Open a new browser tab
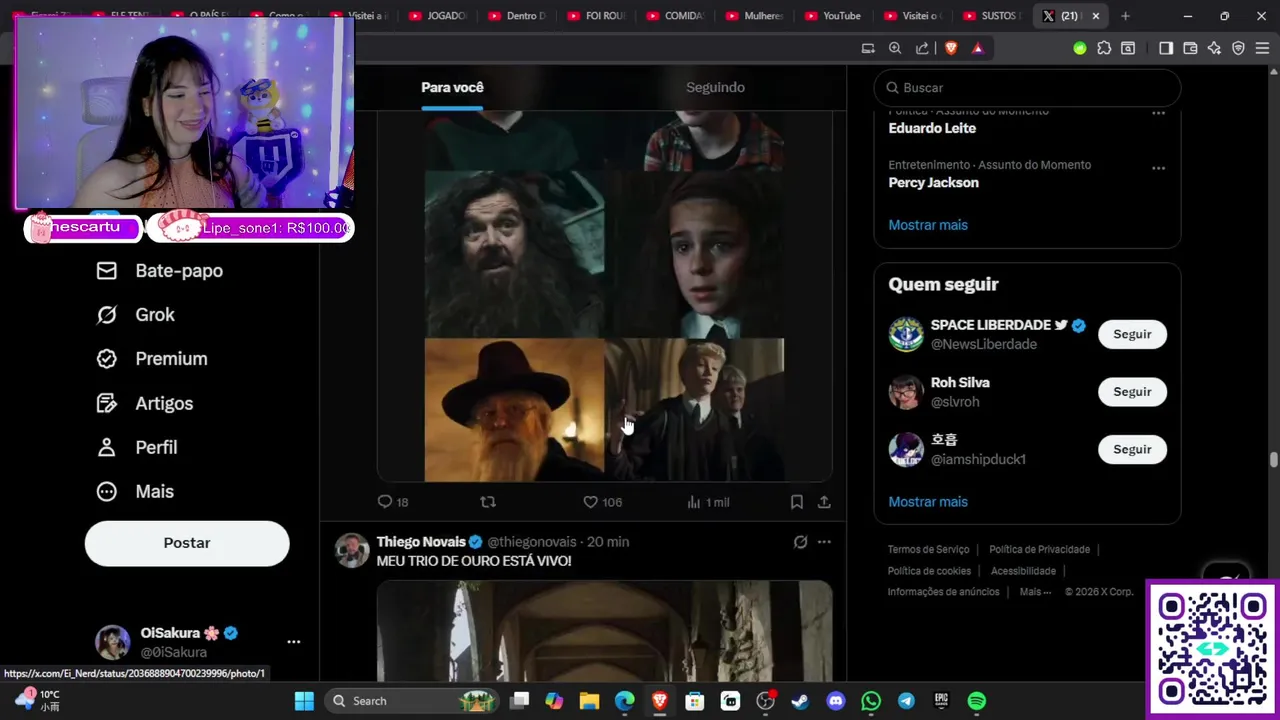The width and height of the screenshot is (1280, 720). pyautogui.click(x=1125, y=16)
